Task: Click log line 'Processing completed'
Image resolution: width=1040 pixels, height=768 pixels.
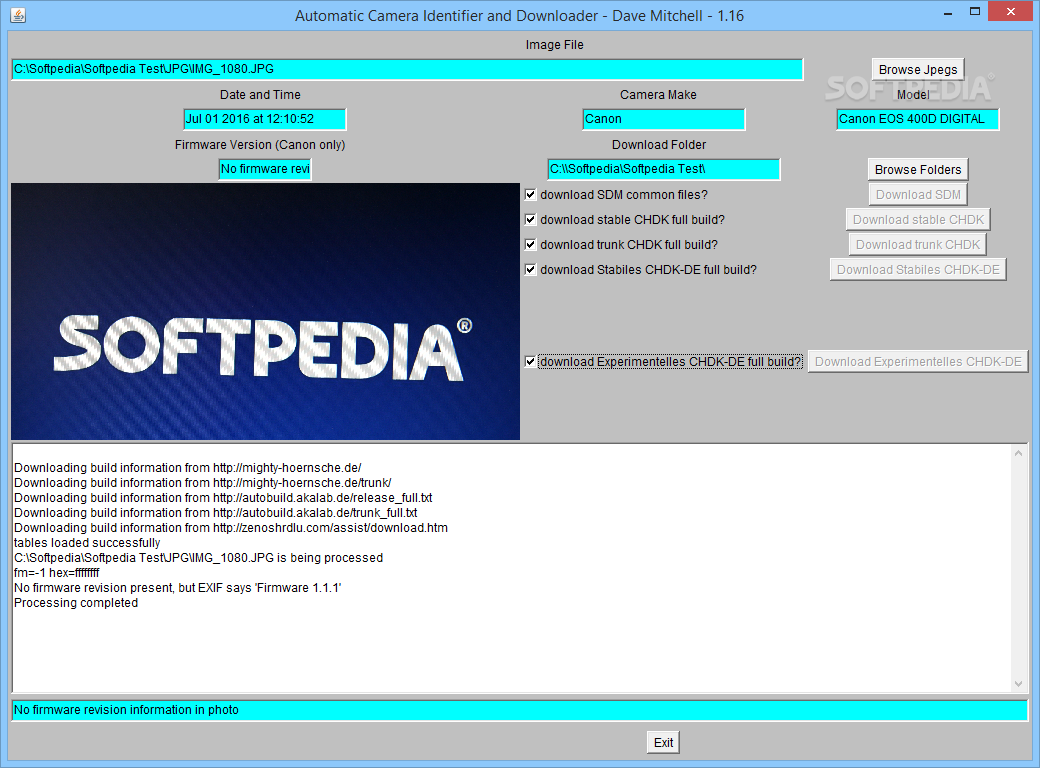Action: point(76,603)
